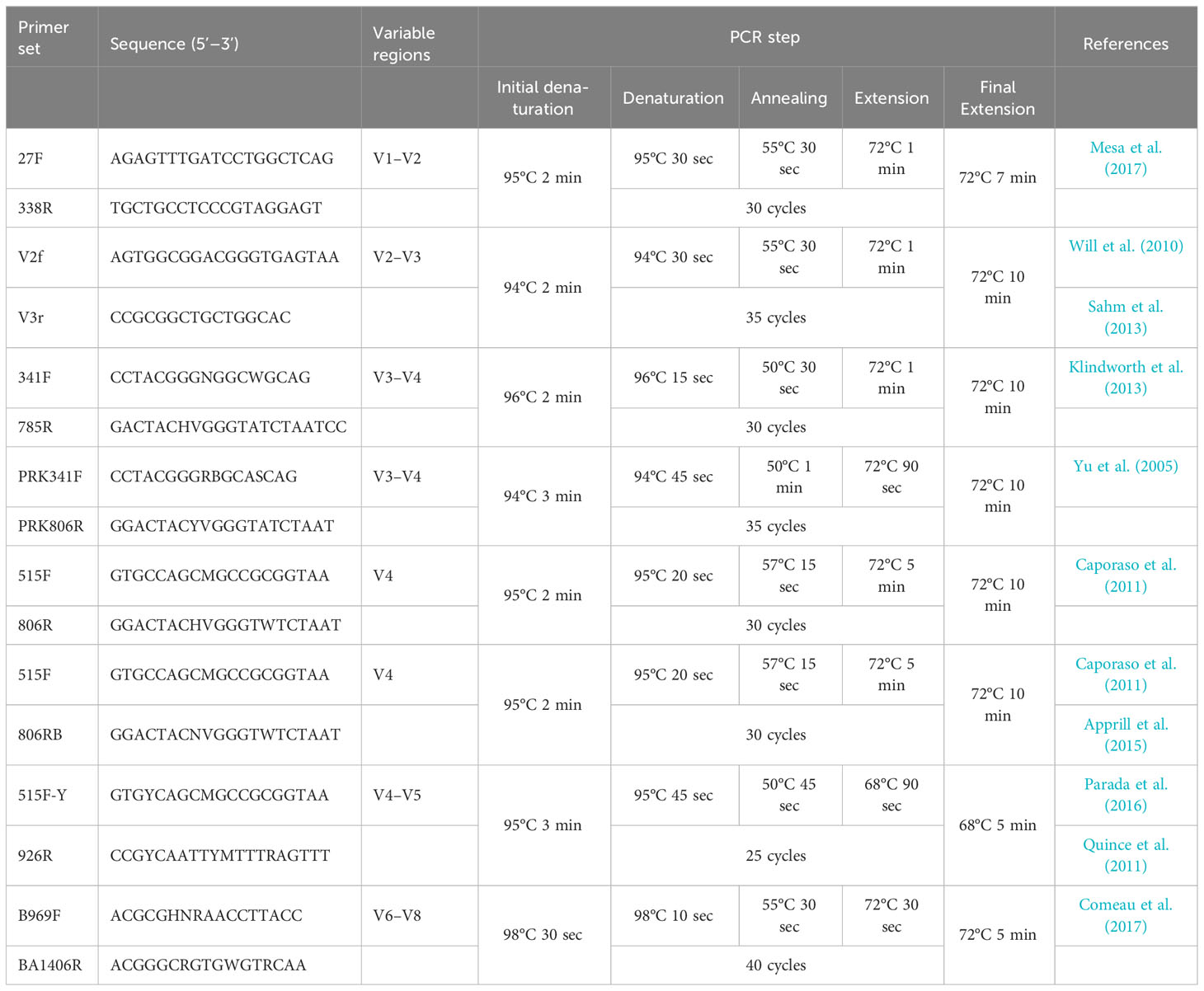Click sequence 'AGAGTTTGATCCTGGCTCAG'

coord(222,158)
